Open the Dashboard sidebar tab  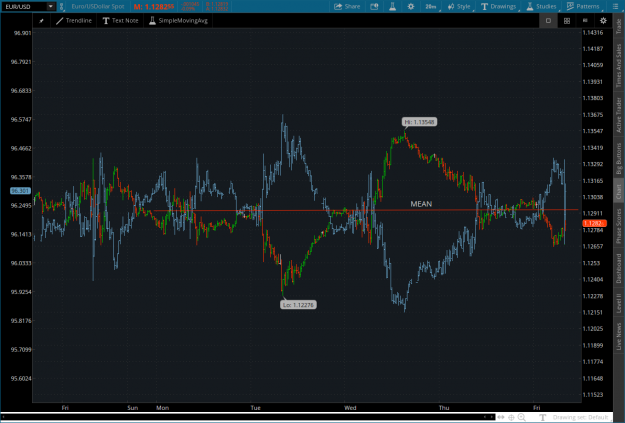tap(619, 268)
